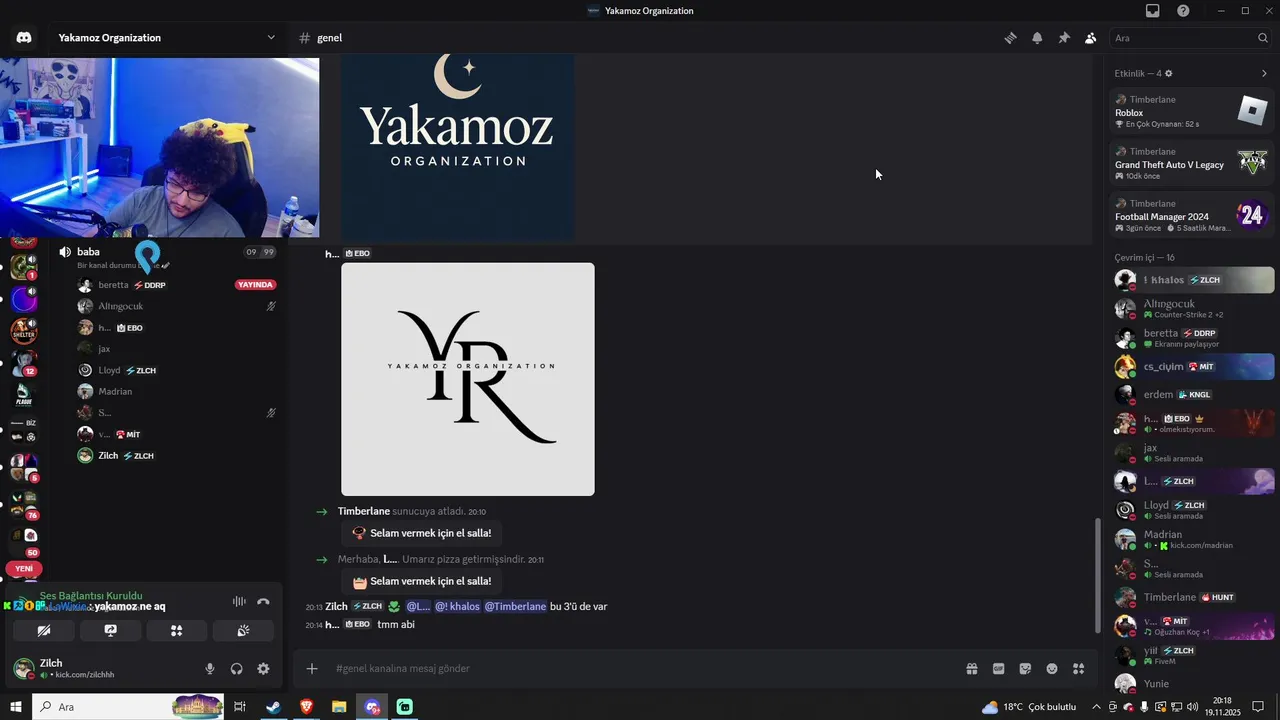Open Zilch's user profile panel
Image resolution: width=1280 pixels, height=720 pixels.
point(100,668)
